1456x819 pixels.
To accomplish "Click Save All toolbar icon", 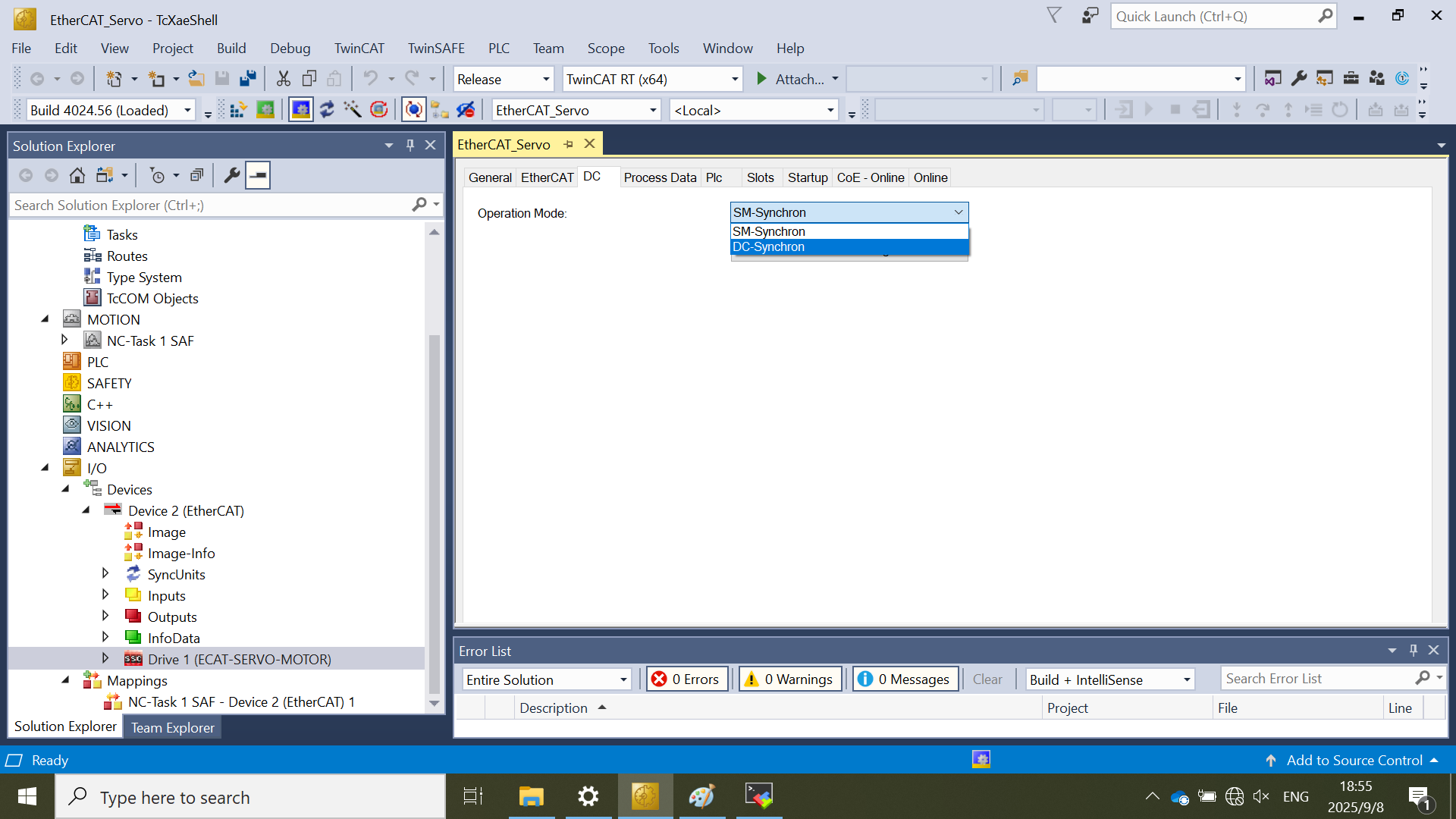I will click(x=248, y=79).
